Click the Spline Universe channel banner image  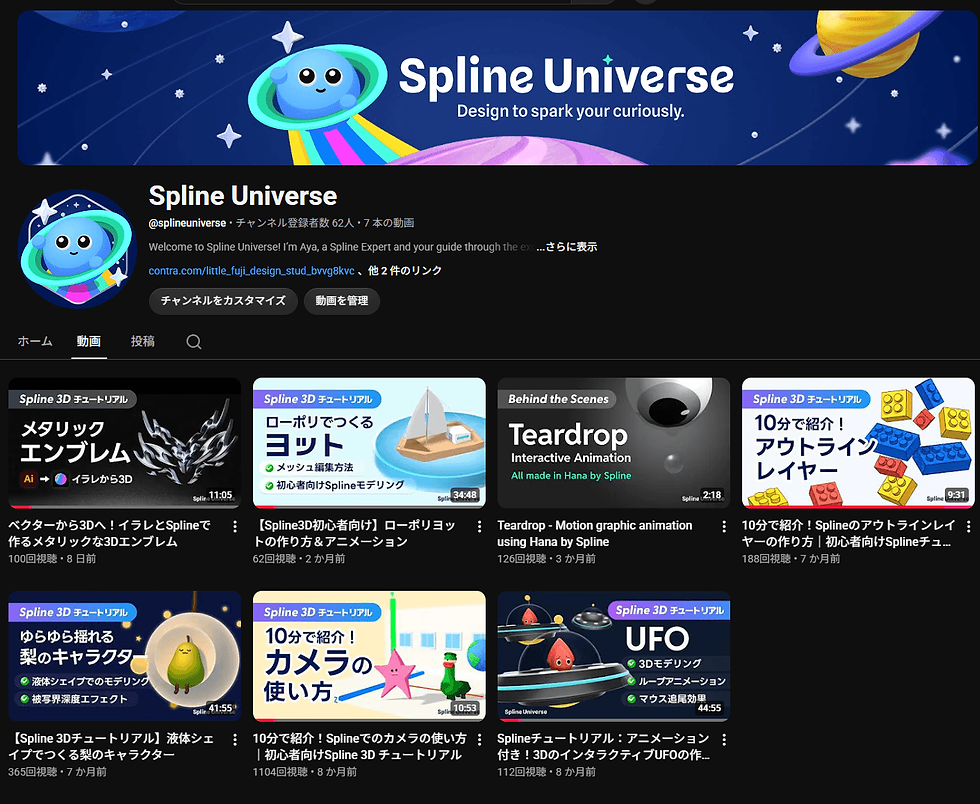point(498,88)
